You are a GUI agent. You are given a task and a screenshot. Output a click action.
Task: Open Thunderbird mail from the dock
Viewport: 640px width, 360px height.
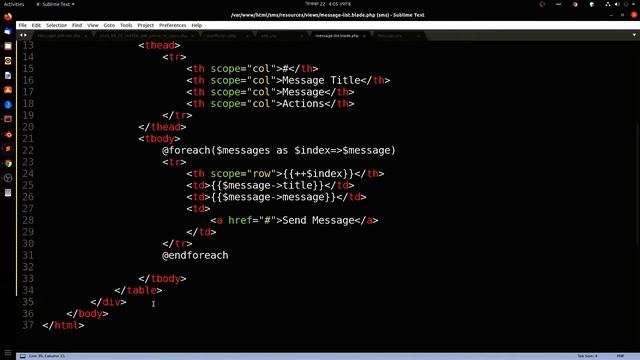click(x=8, y=31)
